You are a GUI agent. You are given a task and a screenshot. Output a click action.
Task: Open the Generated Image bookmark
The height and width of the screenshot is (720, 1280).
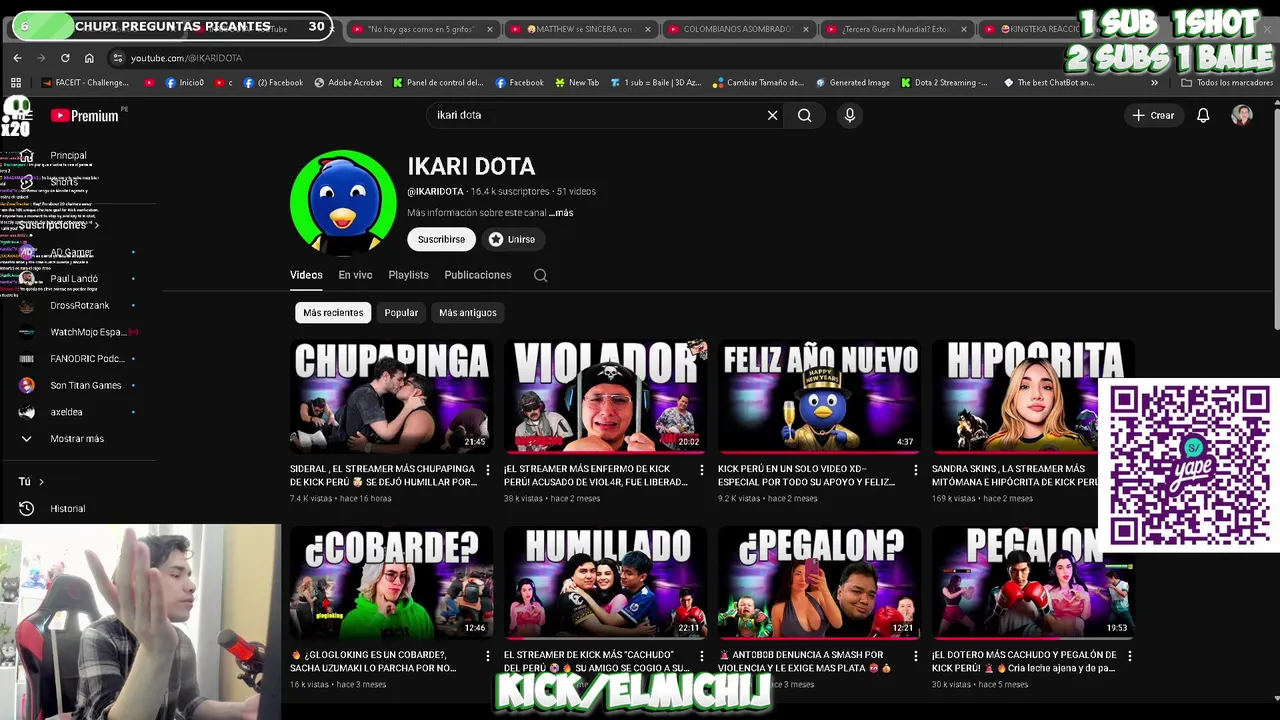(852, 83)
